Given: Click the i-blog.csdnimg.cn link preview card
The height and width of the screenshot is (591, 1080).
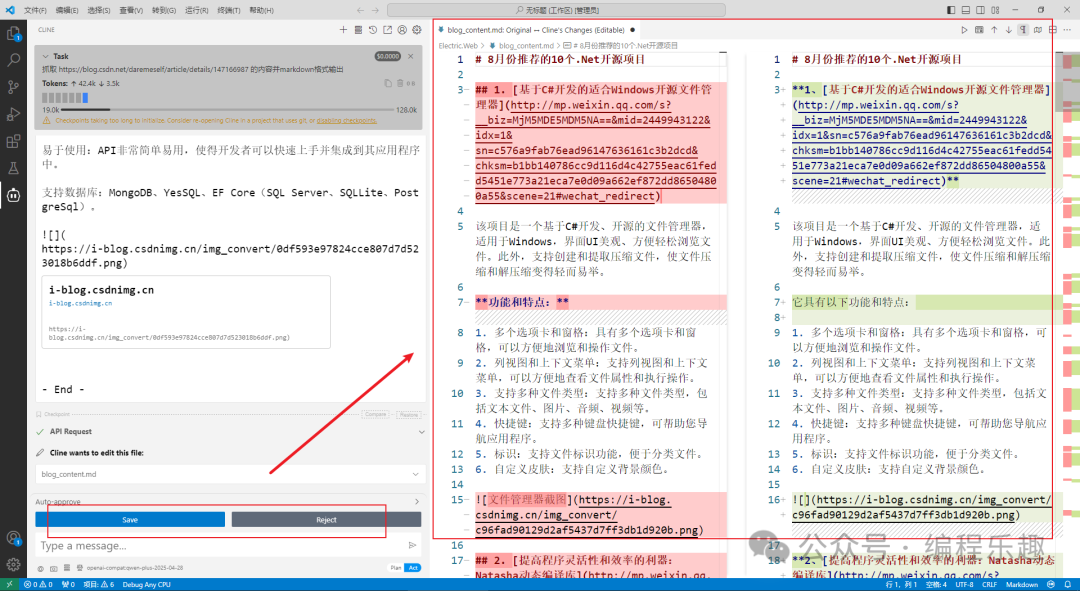Looking at the screenshot, I should click(186, 312).
